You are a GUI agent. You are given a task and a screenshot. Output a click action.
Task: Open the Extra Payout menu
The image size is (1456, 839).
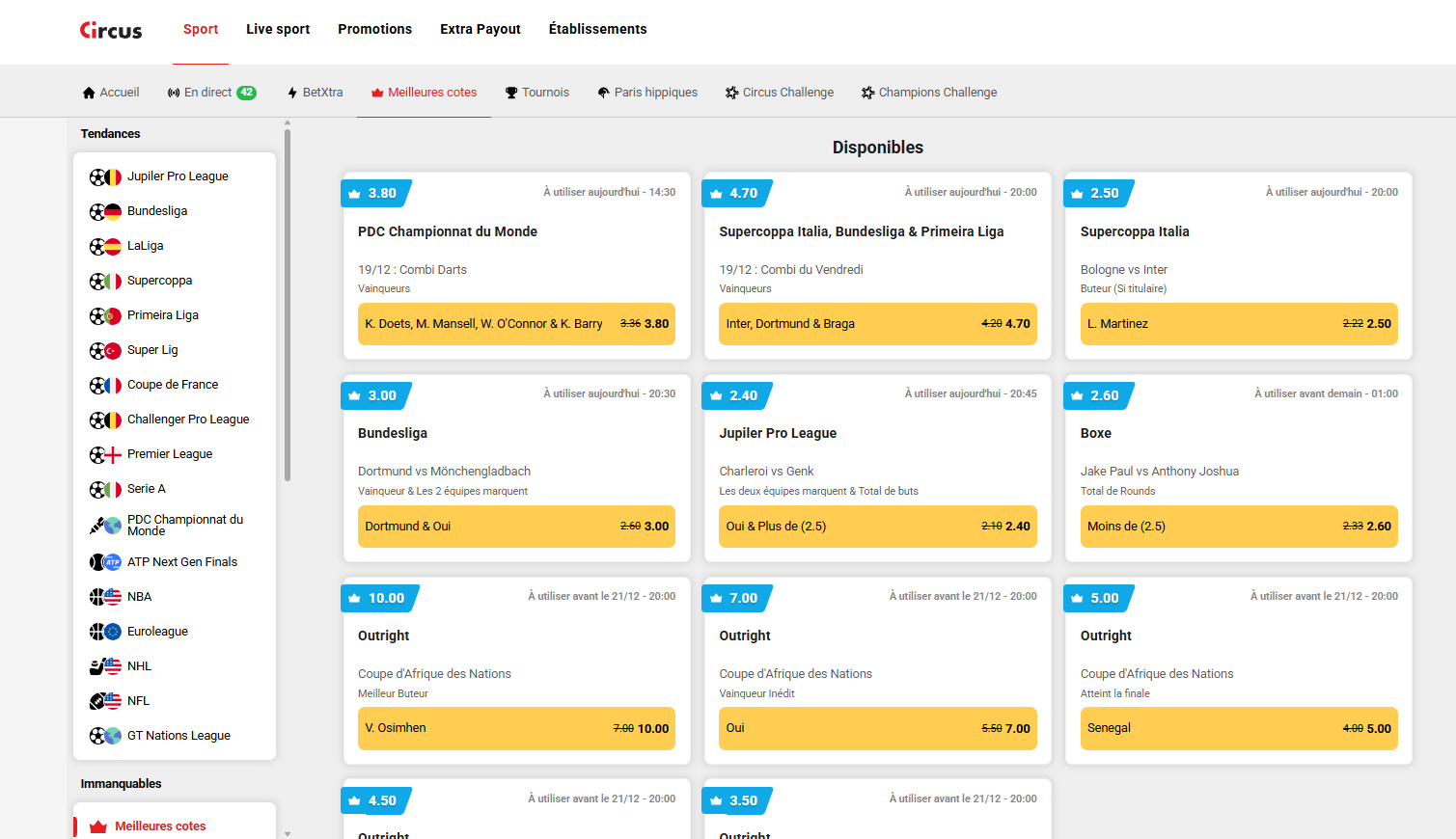coord(481,29)
